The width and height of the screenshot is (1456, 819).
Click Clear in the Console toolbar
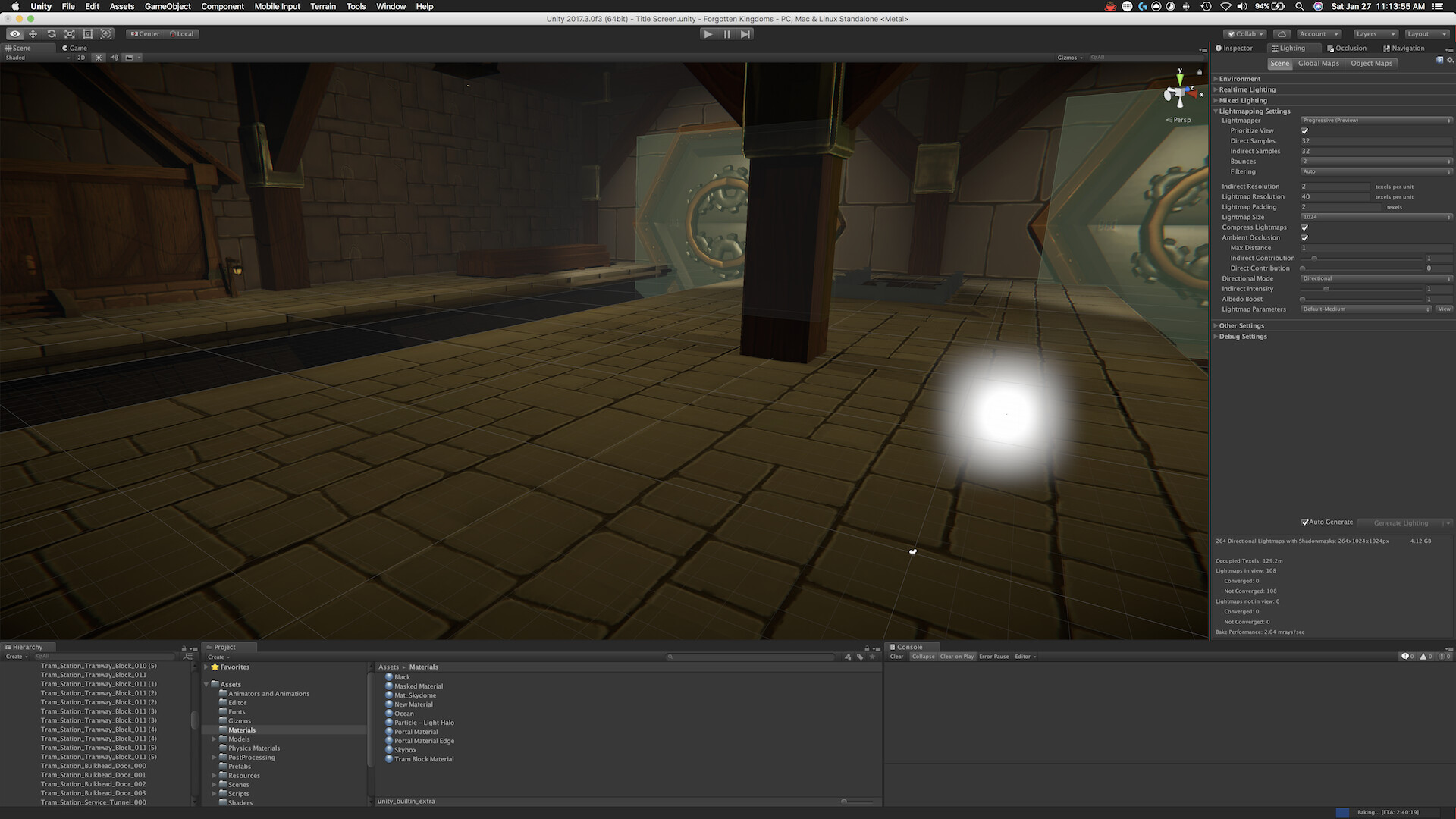click(896, 656)
